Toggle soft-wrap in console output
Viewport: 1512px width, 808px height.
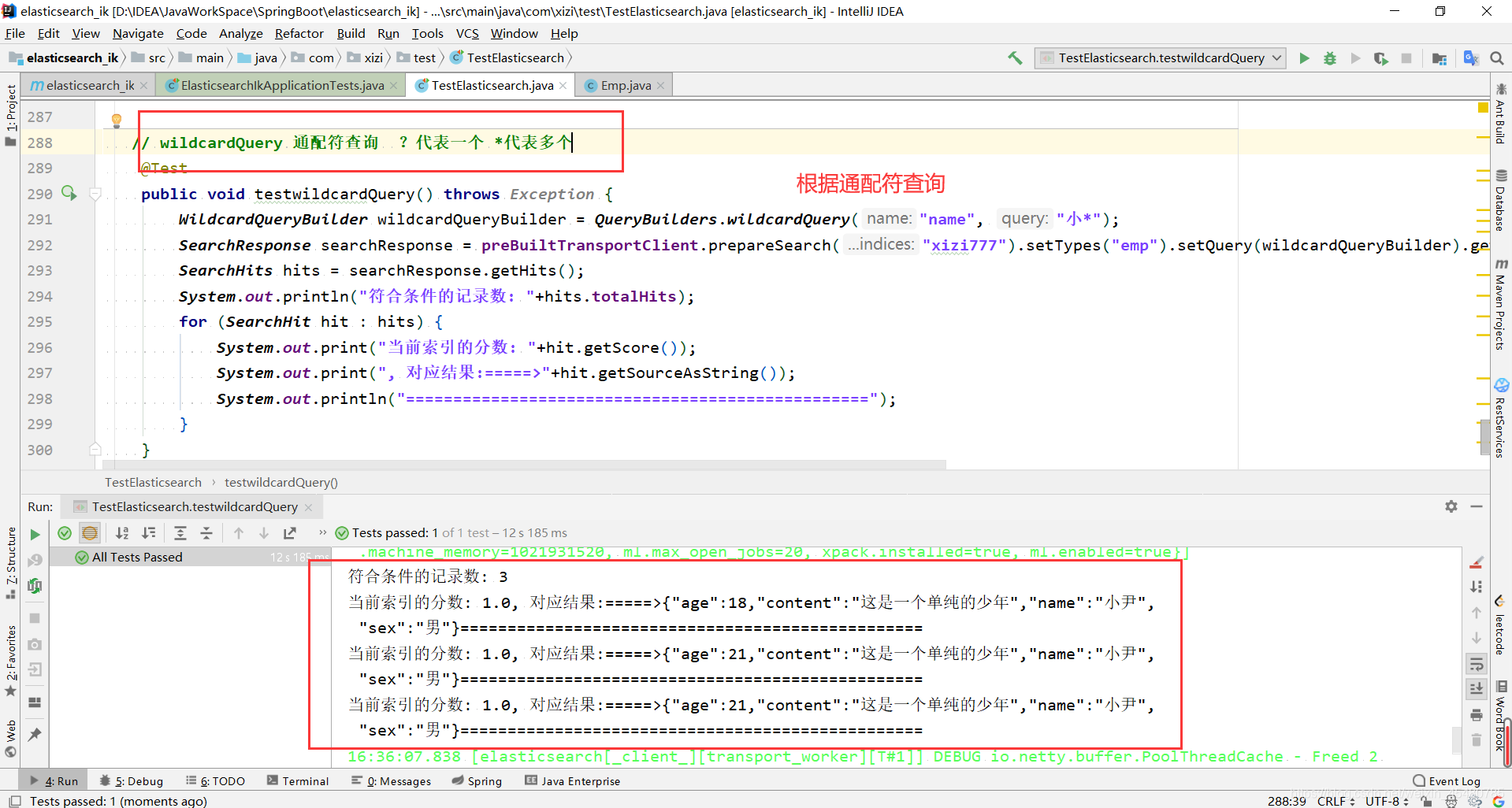pos(1477,664)
